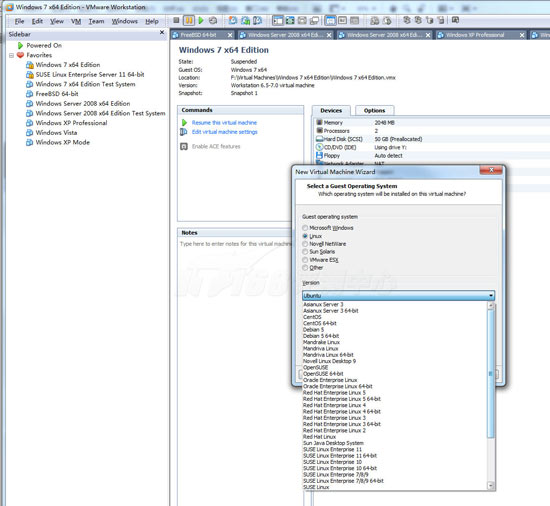The height and width of the screenshot is (506, 550).
Task: Toggle the Show Sidebar toolbar icon
Action: click(278, 20)
